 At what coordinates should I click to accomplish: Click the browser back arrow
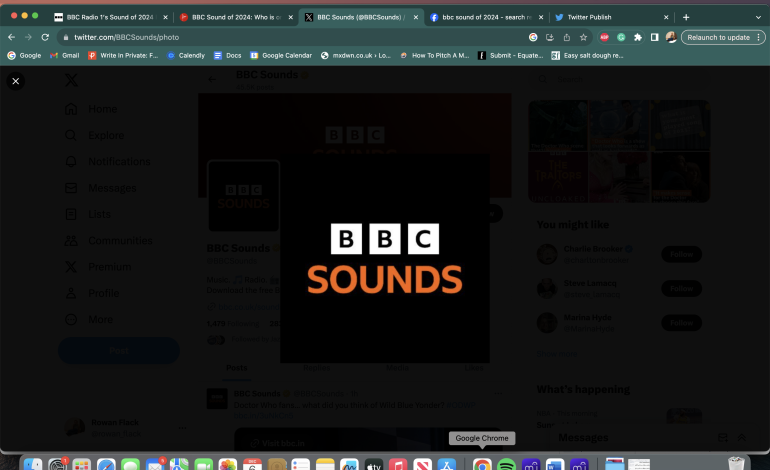pos(11,37)
